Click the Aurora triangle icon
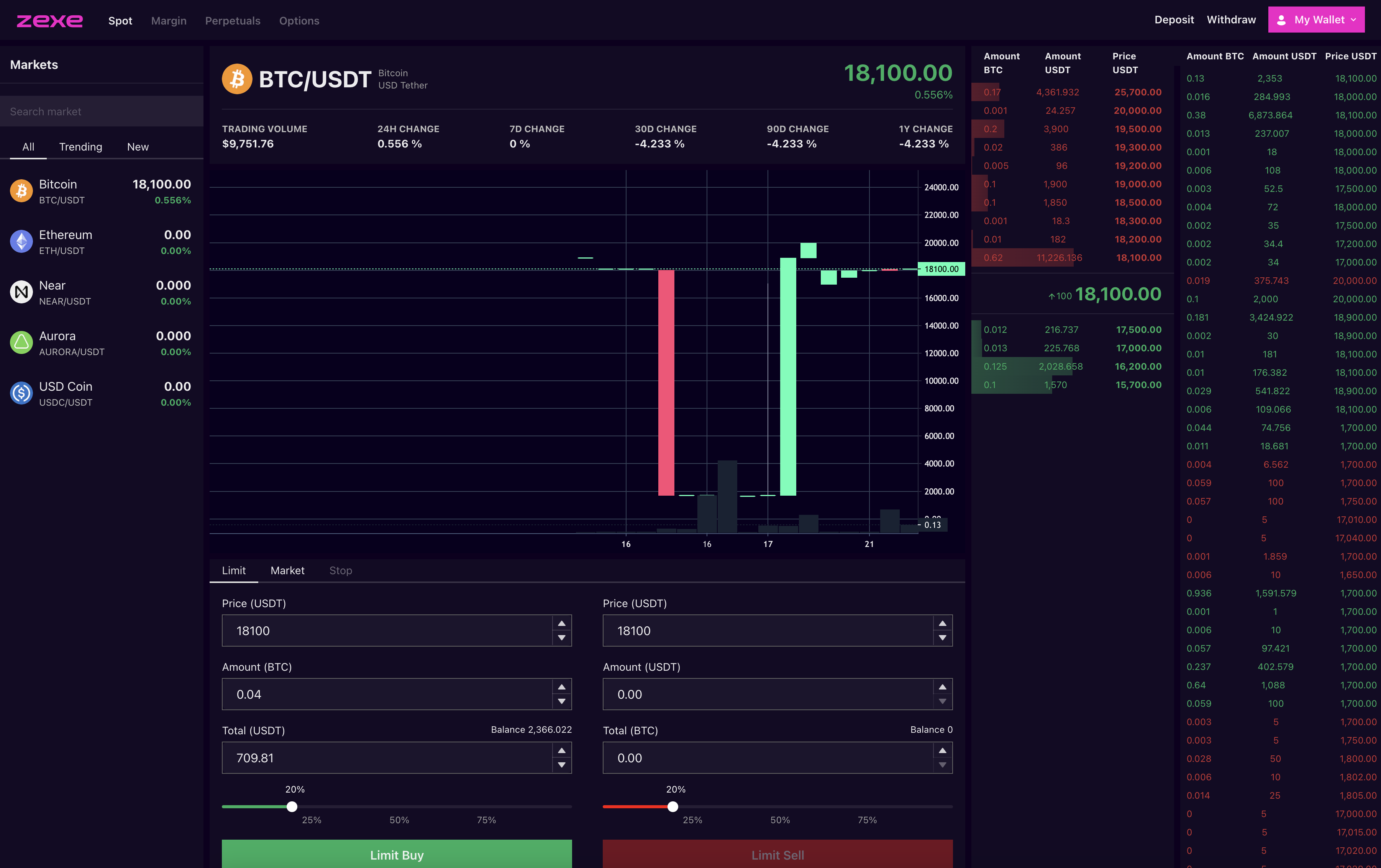The width and height of the screenshot is (1381, 868). pyautogui.click(x=21, y=342)
